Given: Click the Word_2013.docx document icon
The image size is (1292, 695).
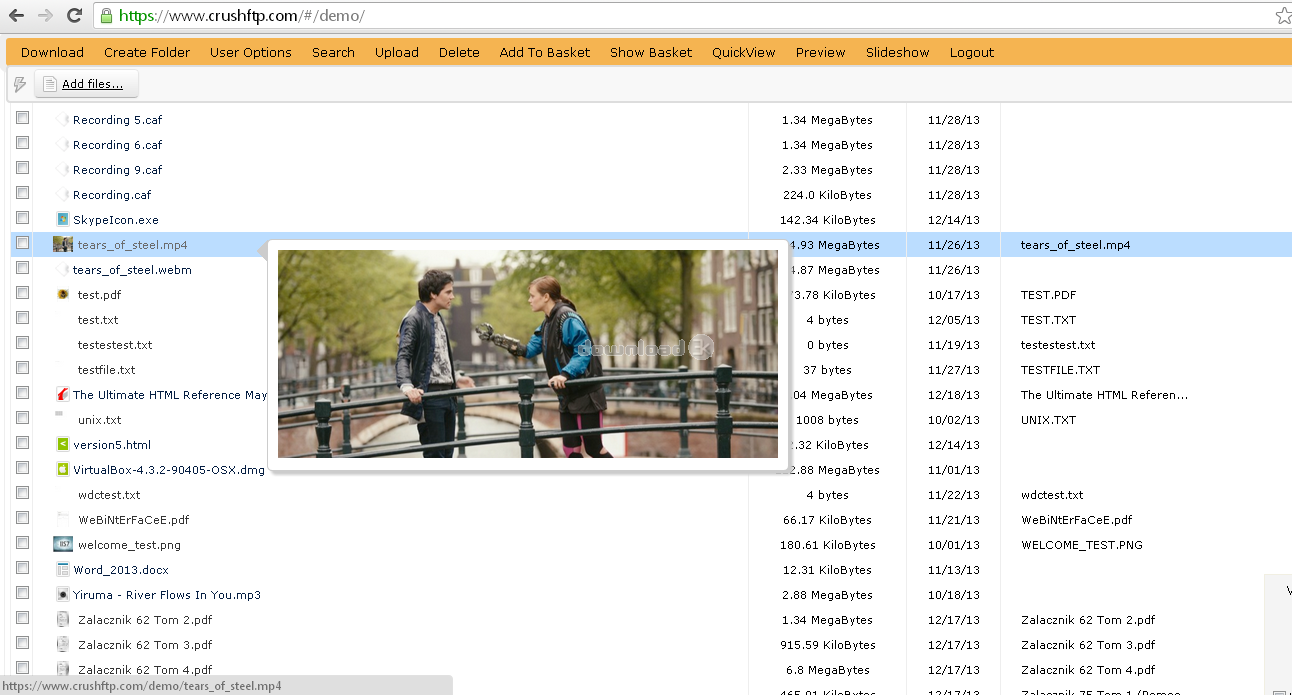Looking at the screenshot, I should click(x=63, y=570).
